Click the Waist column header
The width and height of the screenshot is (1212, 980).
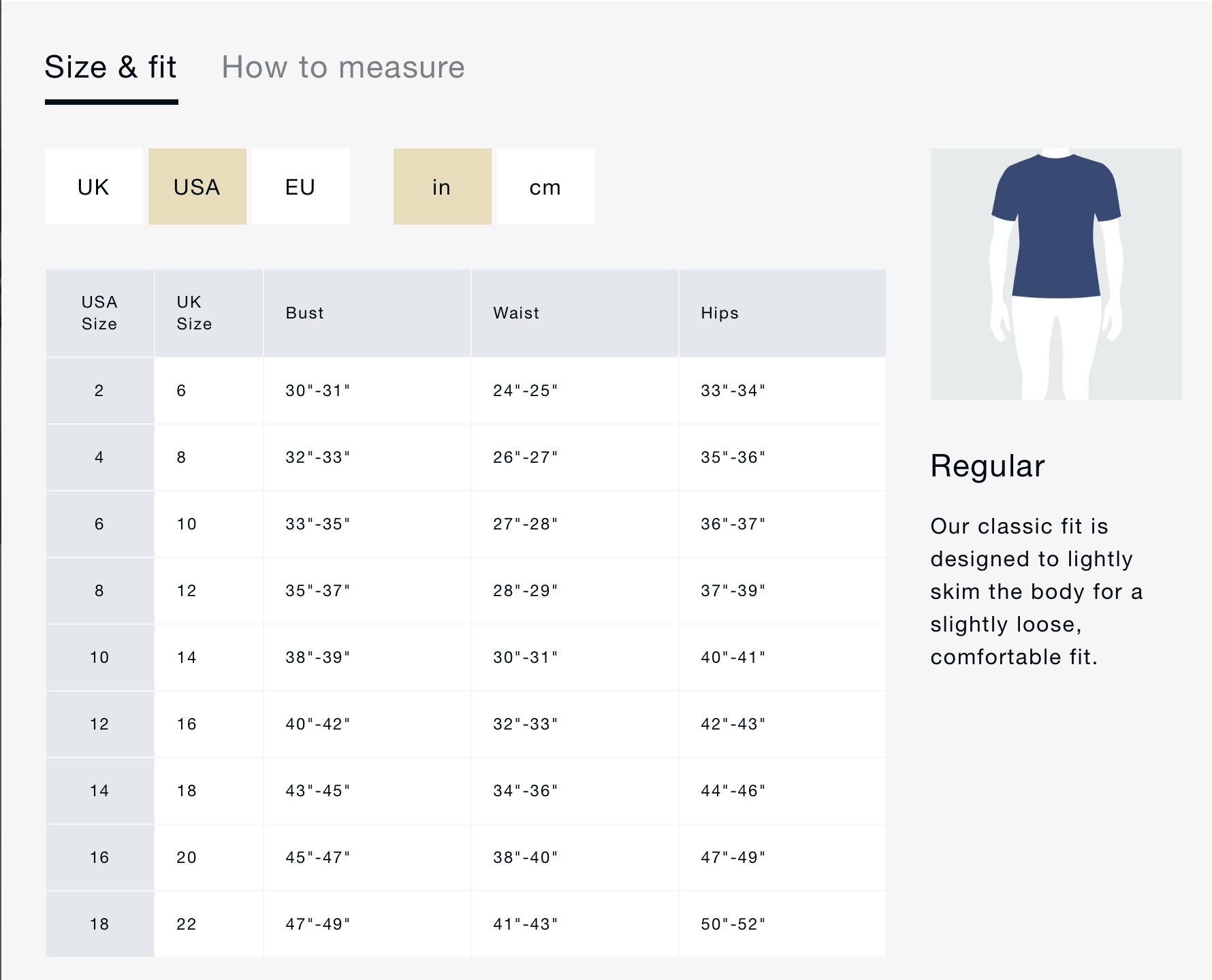pos(516,313)
